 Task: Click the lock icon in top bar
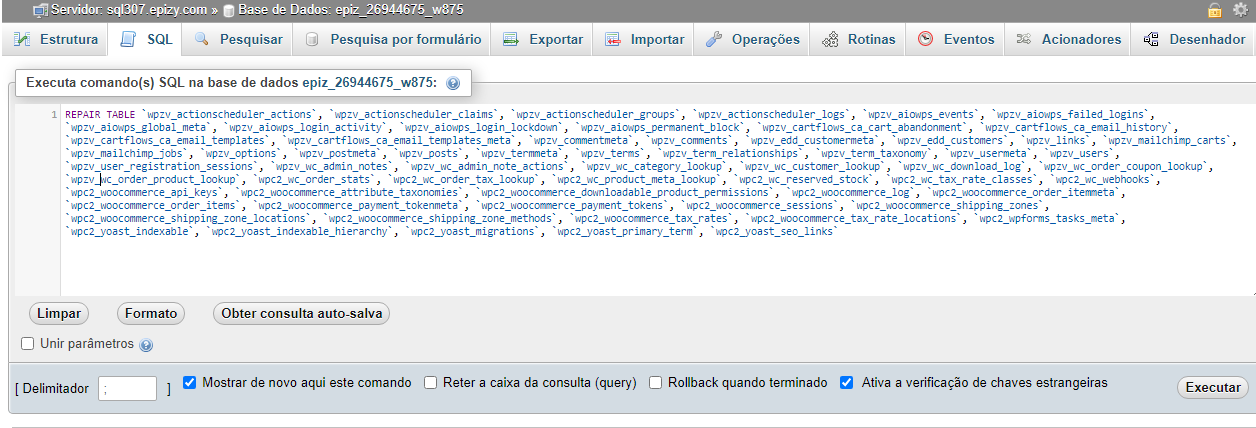[1214, 9]
